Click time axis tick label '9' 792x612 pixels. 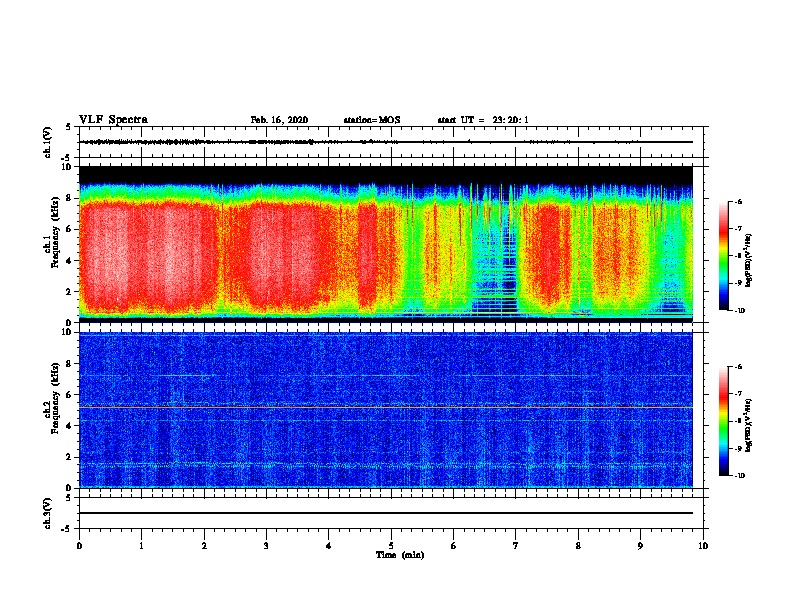tap(640, 546)
